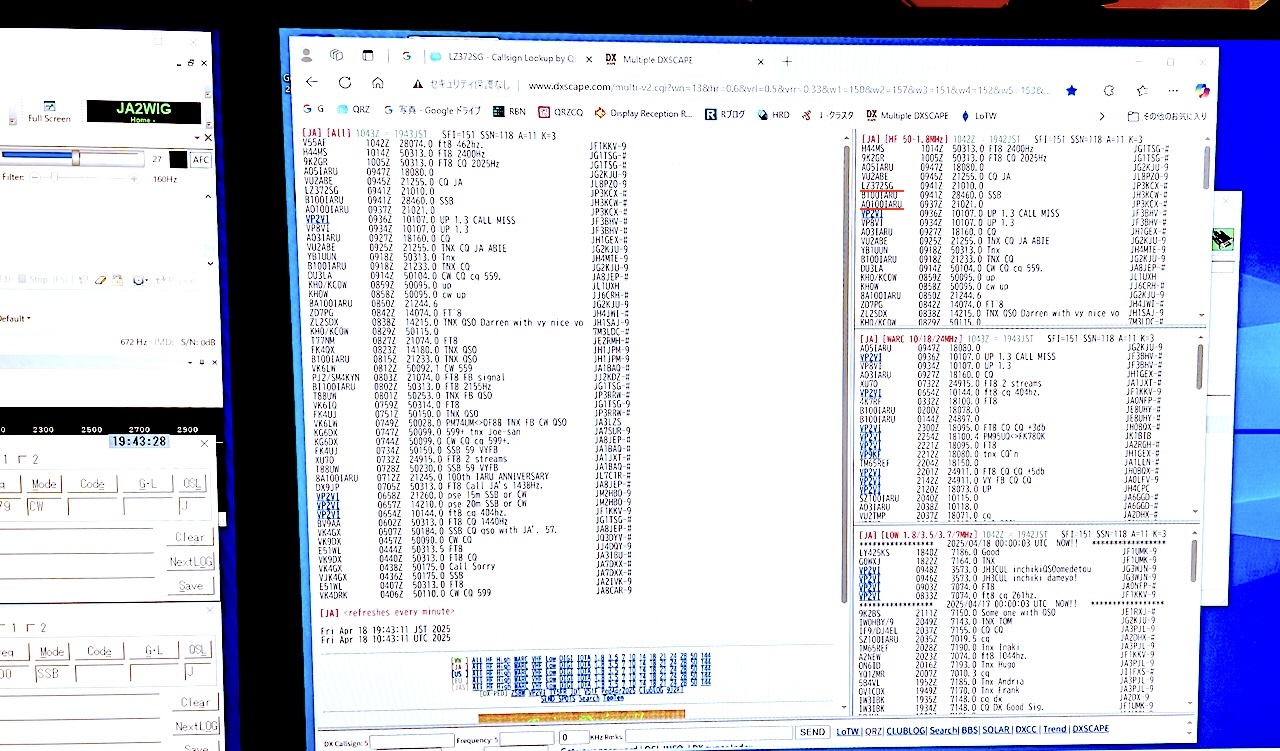Switch to the LZ372SG Callsign Lookup tab
This screenshot has height=751, width=1280.
tap(500, 58)
